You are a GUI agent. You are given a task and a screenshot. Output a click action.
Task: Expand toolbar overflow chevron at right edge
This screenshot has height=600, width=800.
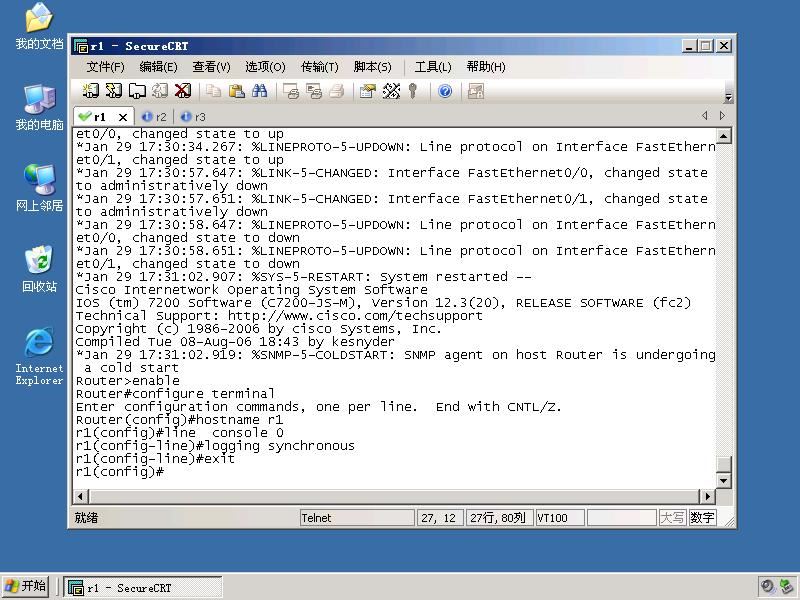[728, 97]
